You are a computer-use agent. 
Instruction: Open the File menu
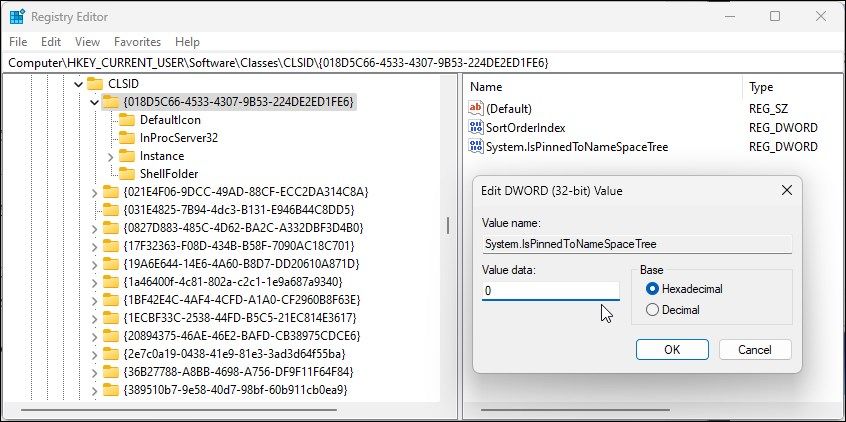click(18, 42)
